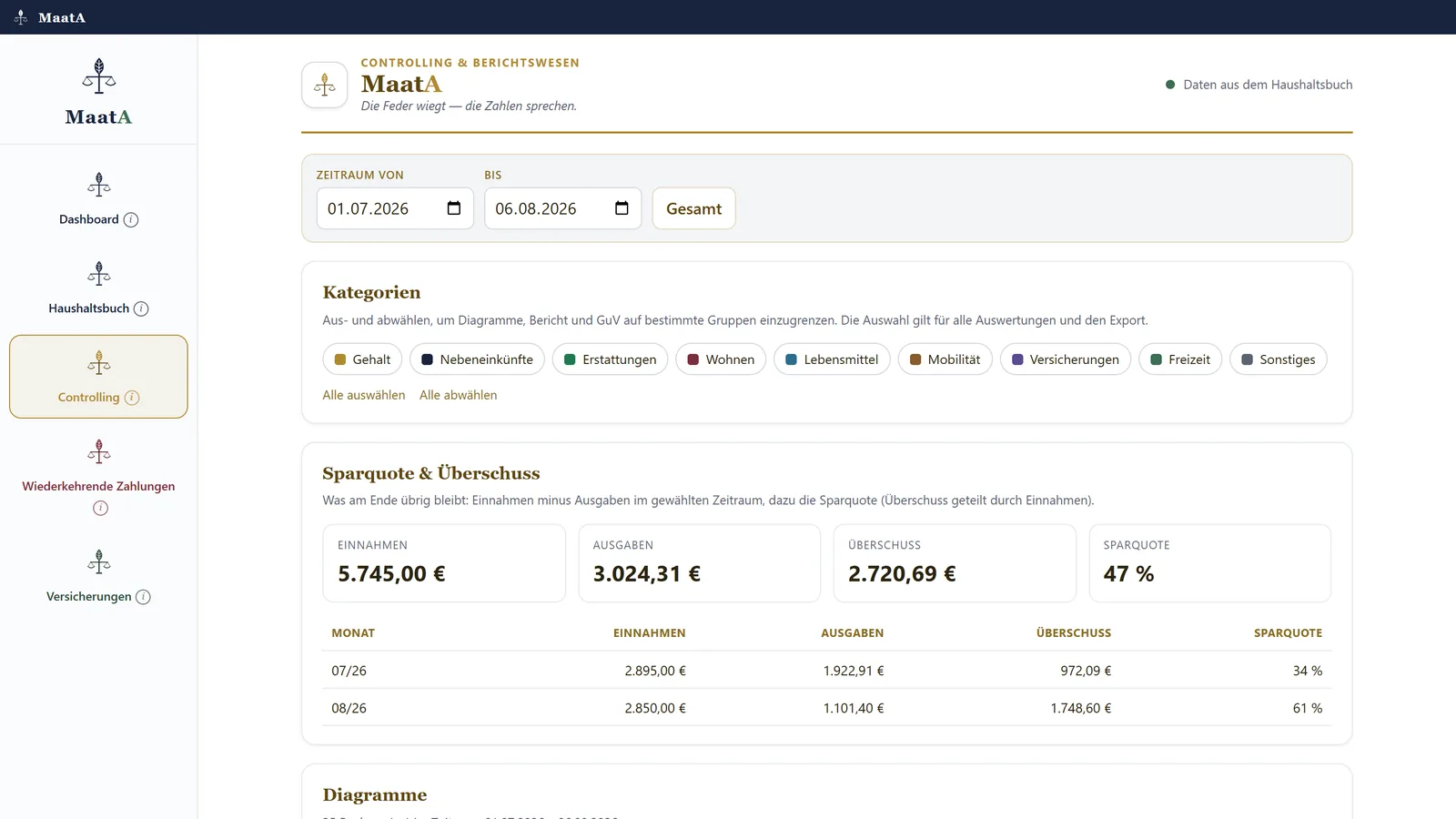This screenshot has width=1456, height=819.
Task: Click the MaatA page title in header
Action: (401, 84)
